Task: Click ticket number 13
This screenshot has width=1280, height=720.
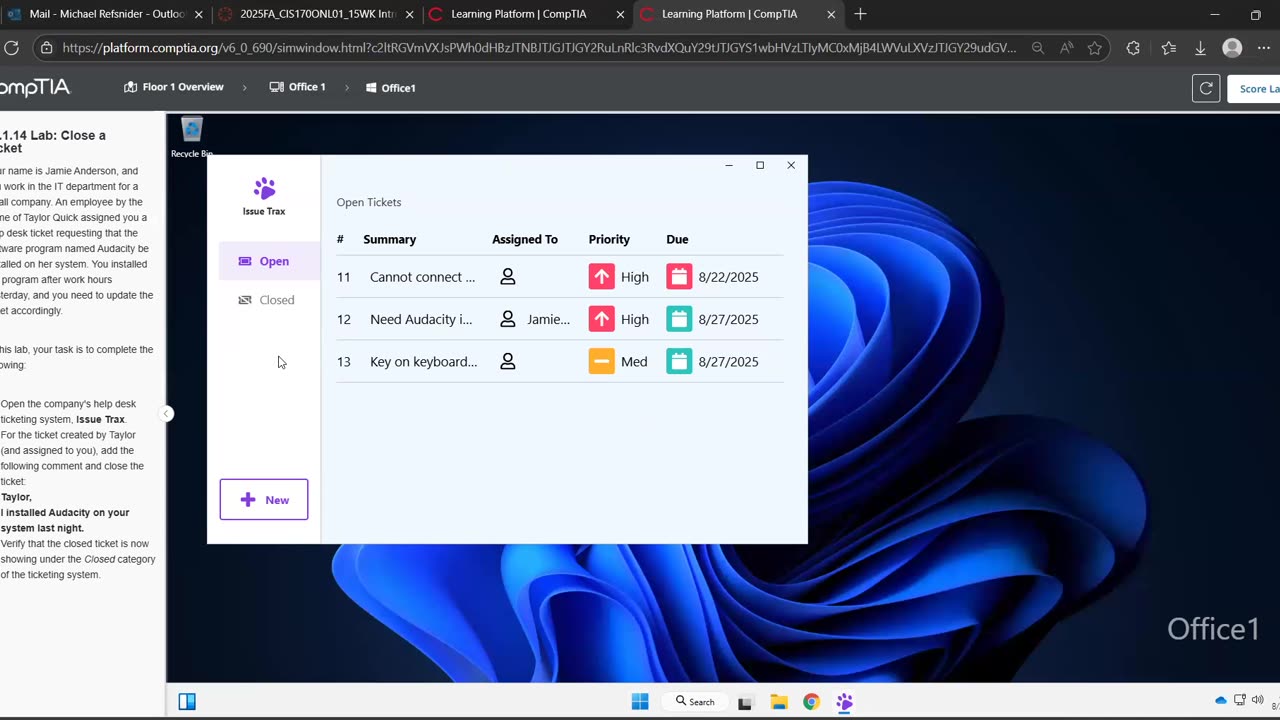Action: pos(344,361)
